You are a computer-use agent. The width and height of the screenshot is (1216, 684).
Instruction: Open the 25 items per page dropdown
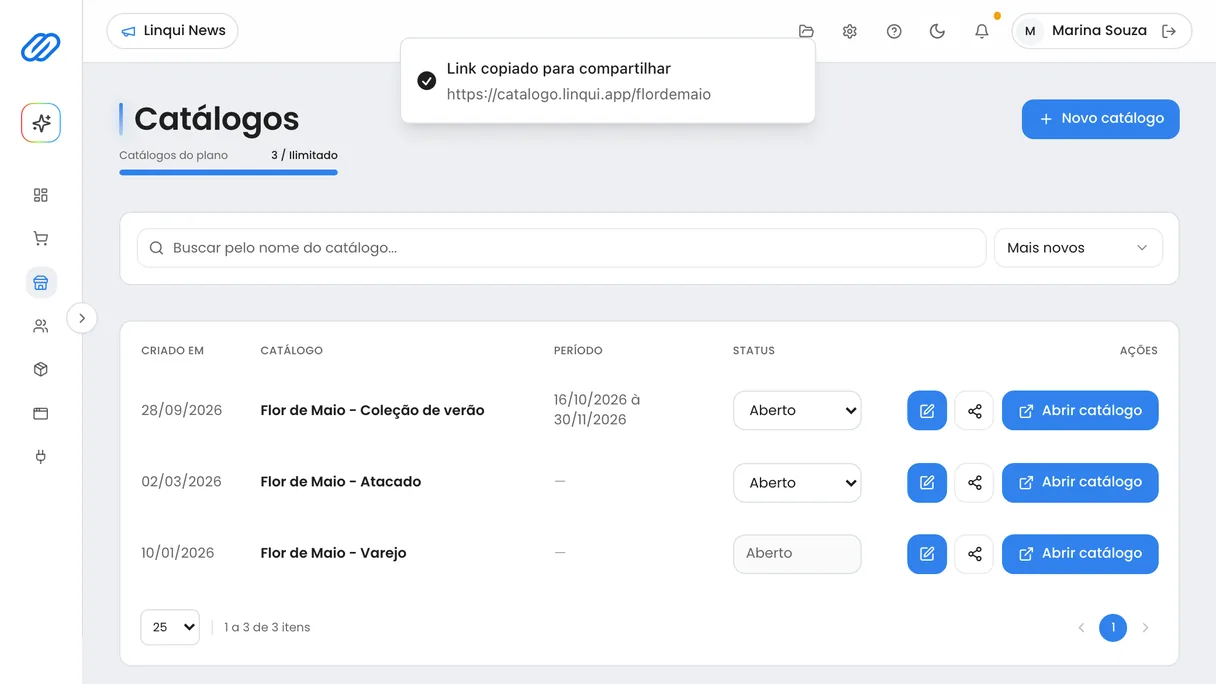coord(170,627)
